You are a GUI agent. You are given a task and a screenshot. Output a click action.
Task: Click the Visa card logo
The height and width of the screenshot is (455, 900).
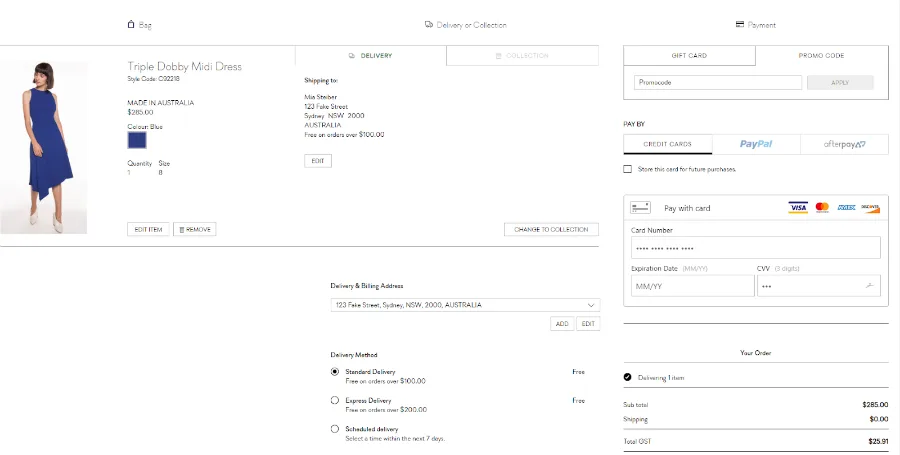coord(797,208)
